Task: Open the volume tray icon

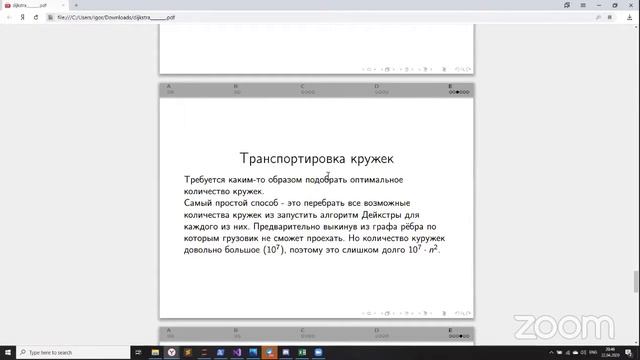Action: coord(583,352)
